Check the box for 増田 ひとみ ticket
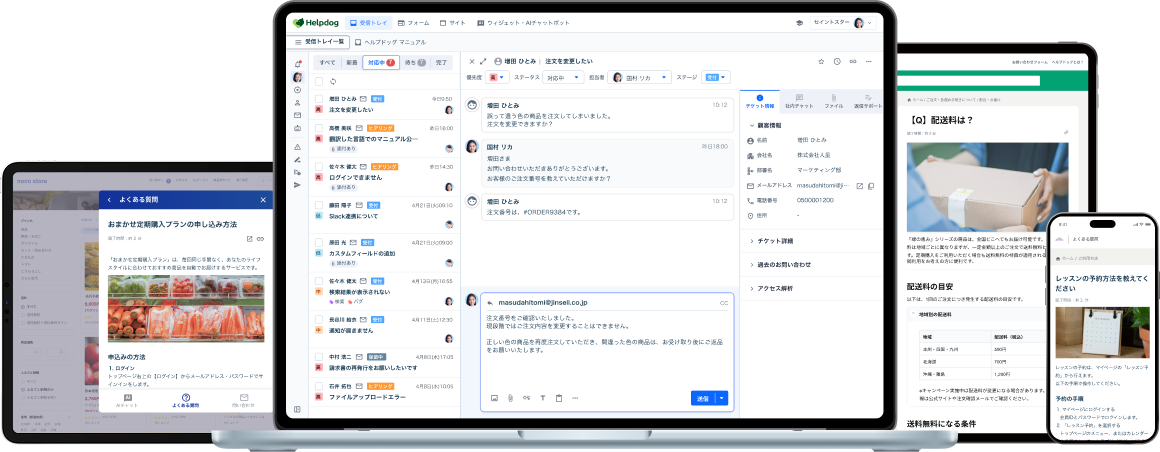Viewport: 1160px width, 452px height. [319, 98]
